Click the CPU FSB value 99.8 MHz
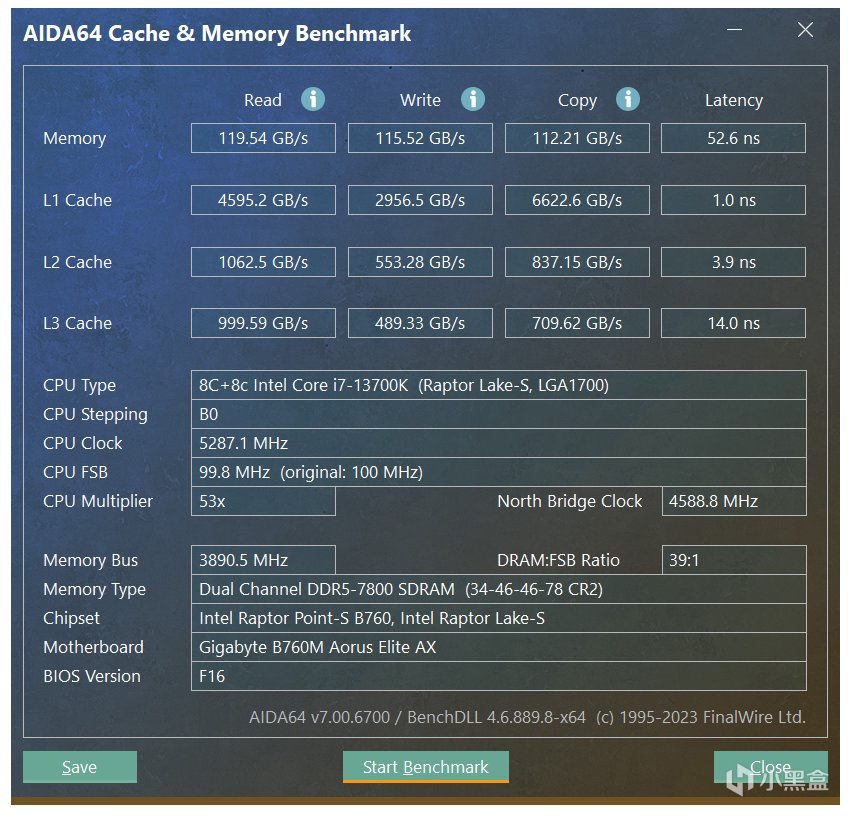The image size is (853, 816). pos(499,472)
